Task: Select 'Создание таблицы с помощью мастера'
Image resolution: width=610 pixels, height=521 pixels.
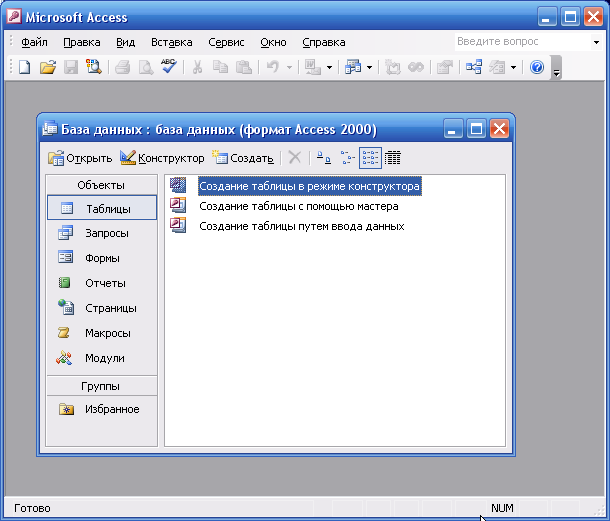Action: click(x=299, y=206)
